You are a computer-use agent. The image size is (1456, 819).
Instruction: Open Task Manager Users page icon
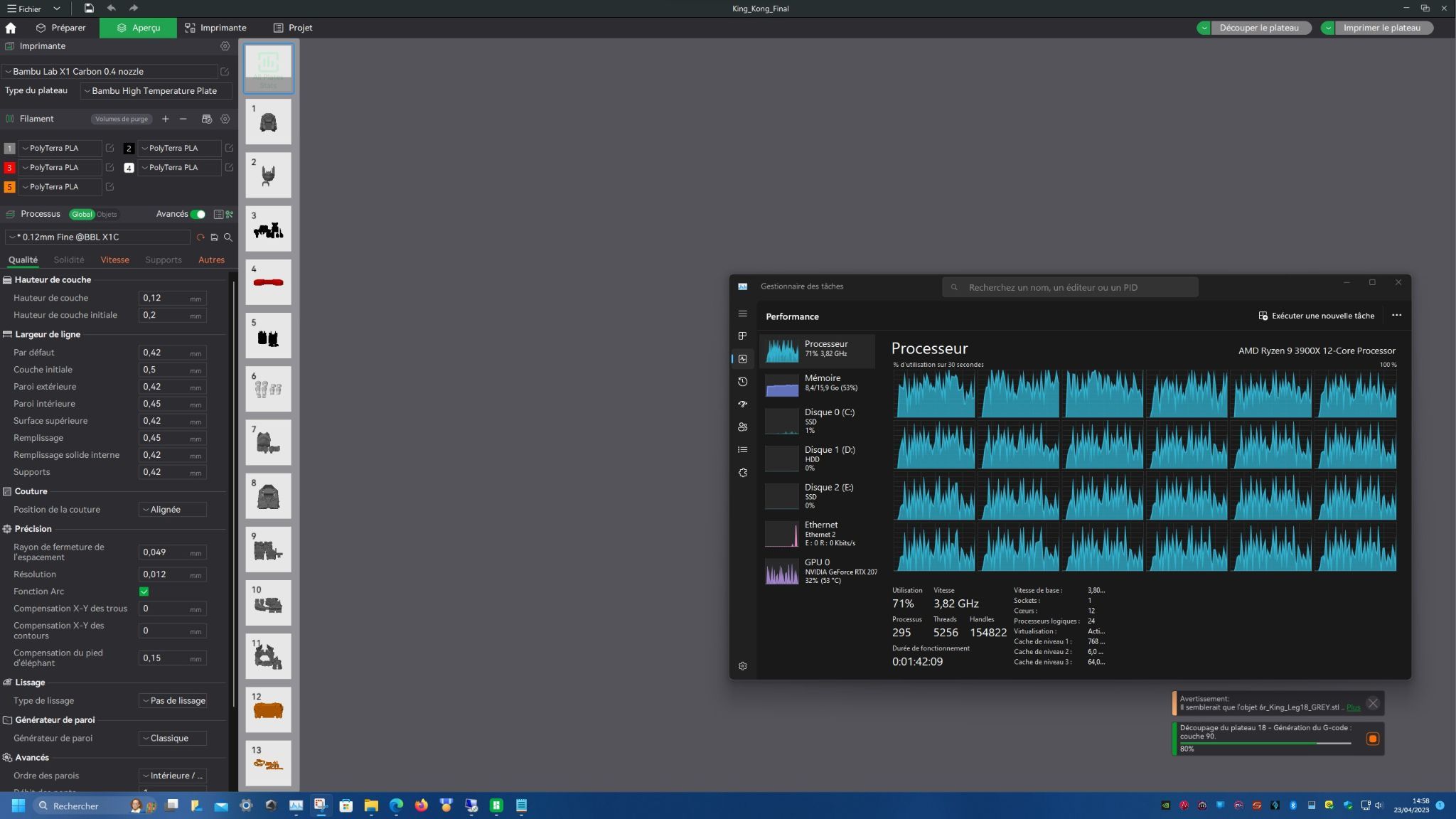(743, 427)
